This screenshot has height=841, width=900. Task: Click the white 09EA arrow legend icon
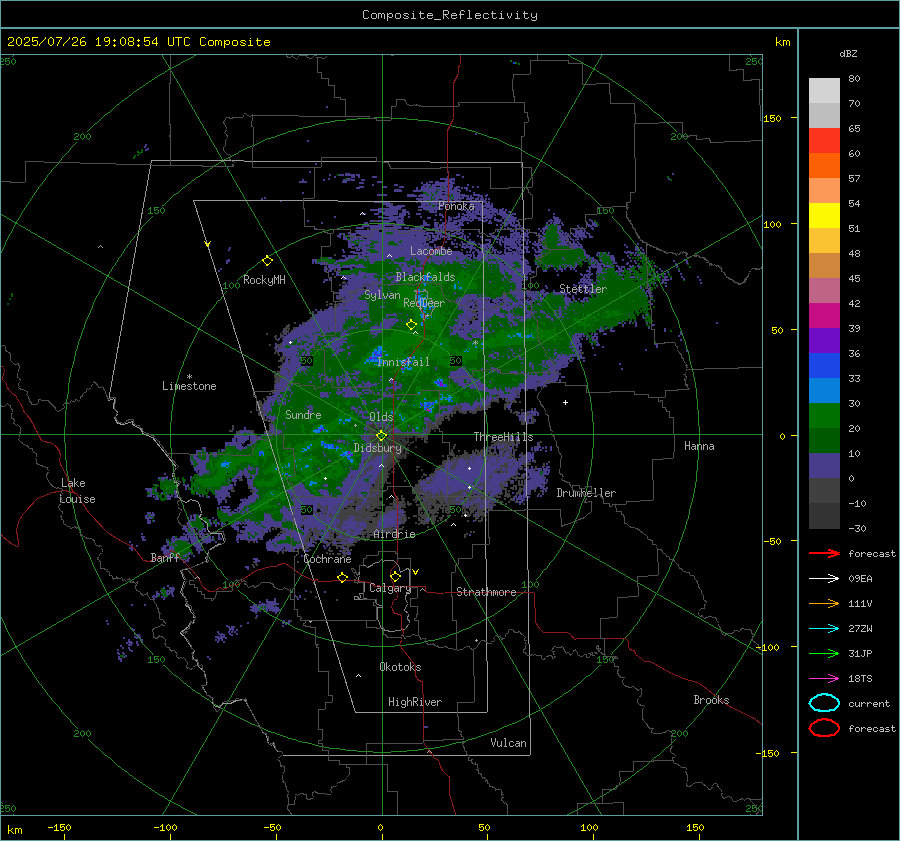(824, 579)
